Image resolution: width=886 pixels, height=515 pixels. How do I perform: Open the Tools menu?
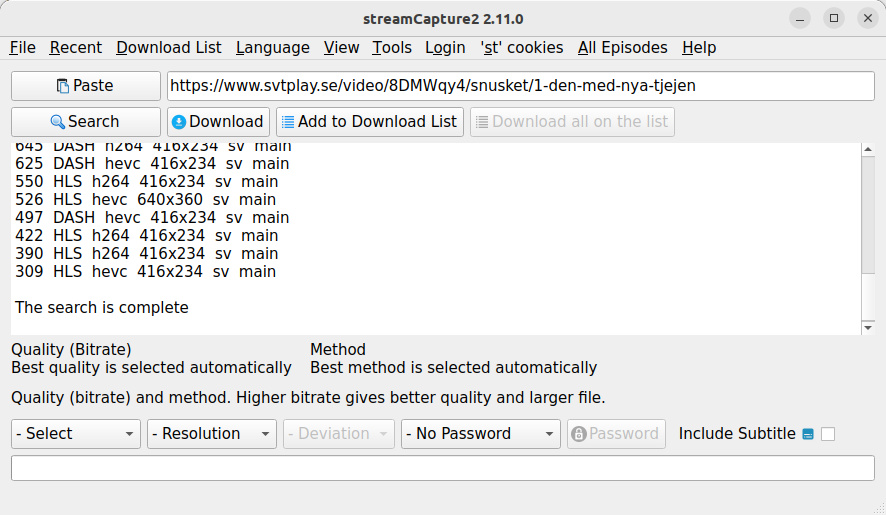392,47
